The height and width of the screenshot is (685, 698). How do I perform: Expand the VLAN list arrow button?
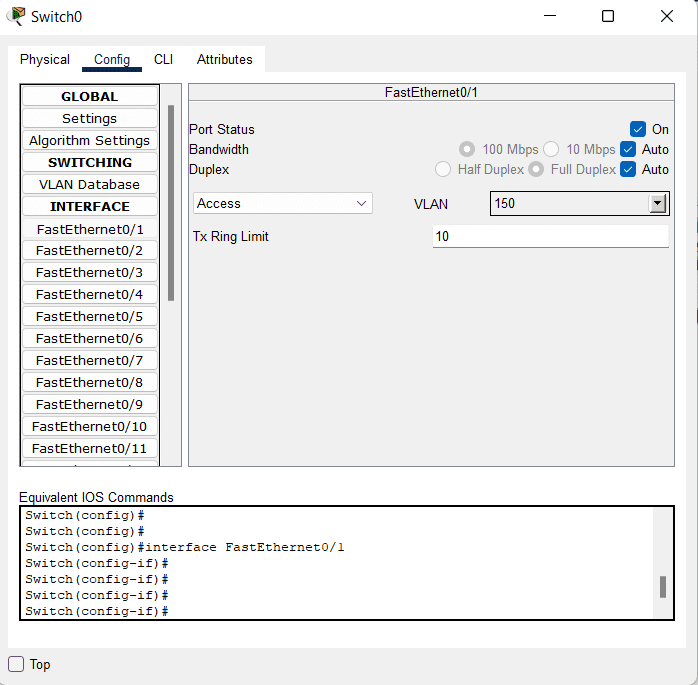pos(657,203)
